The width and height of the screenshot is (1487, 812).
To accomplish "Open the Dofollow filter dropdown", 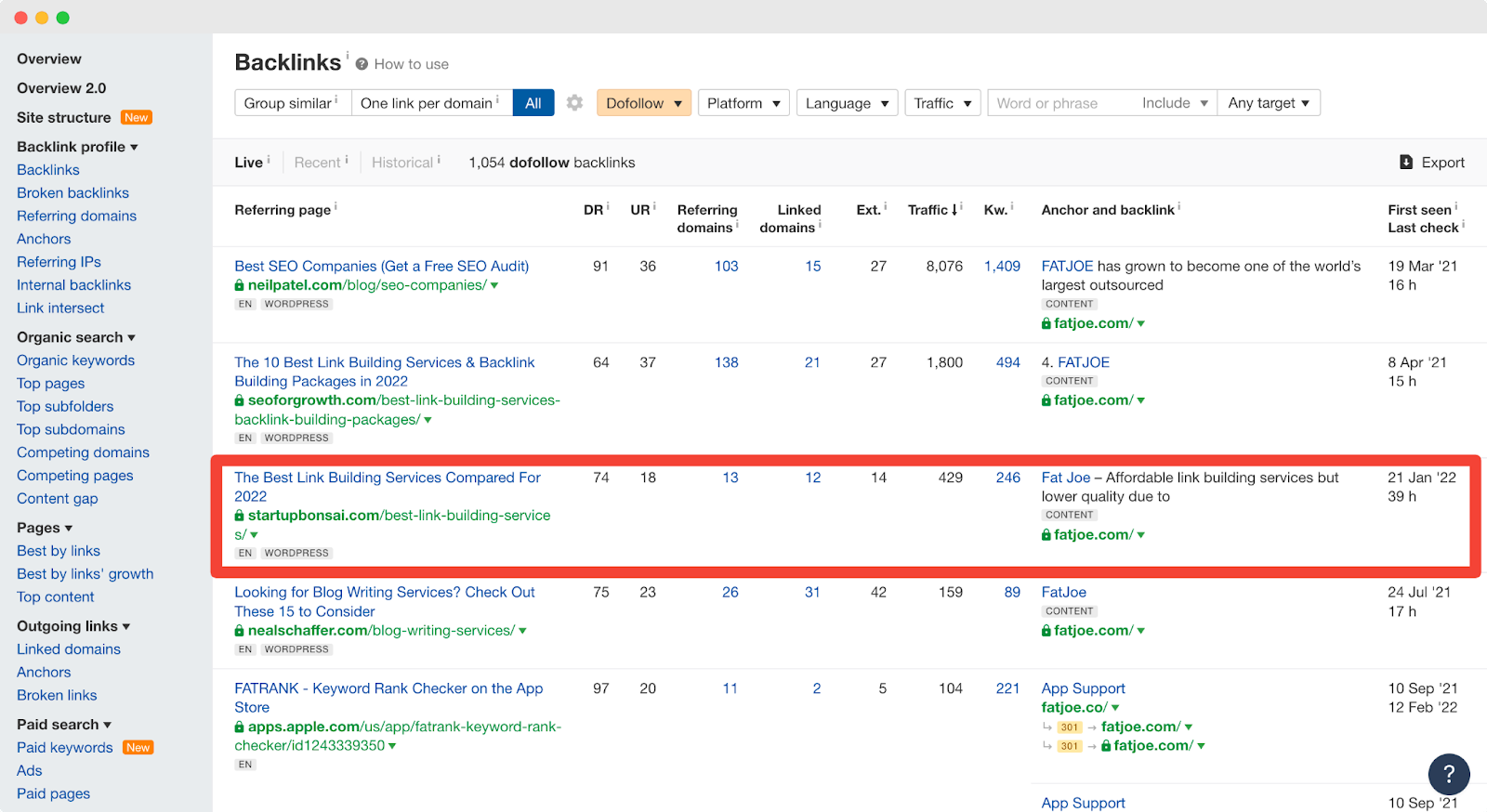I will 644,103.
